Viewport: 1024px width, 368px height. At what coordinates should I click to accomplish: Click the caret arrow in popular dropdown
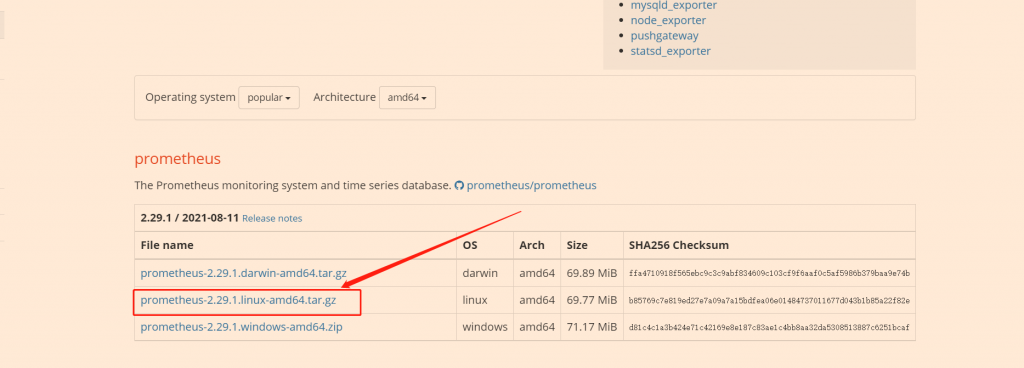288,98
